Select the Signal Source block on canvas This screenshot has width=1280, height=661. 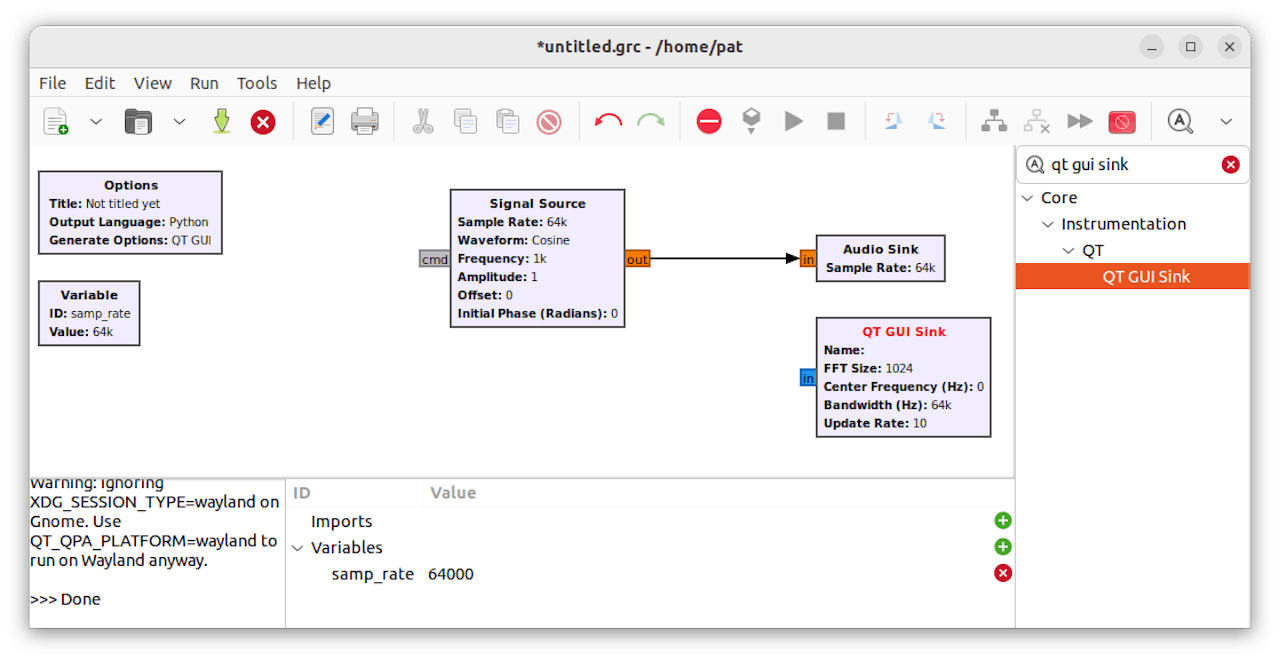[x=537, y=204]
